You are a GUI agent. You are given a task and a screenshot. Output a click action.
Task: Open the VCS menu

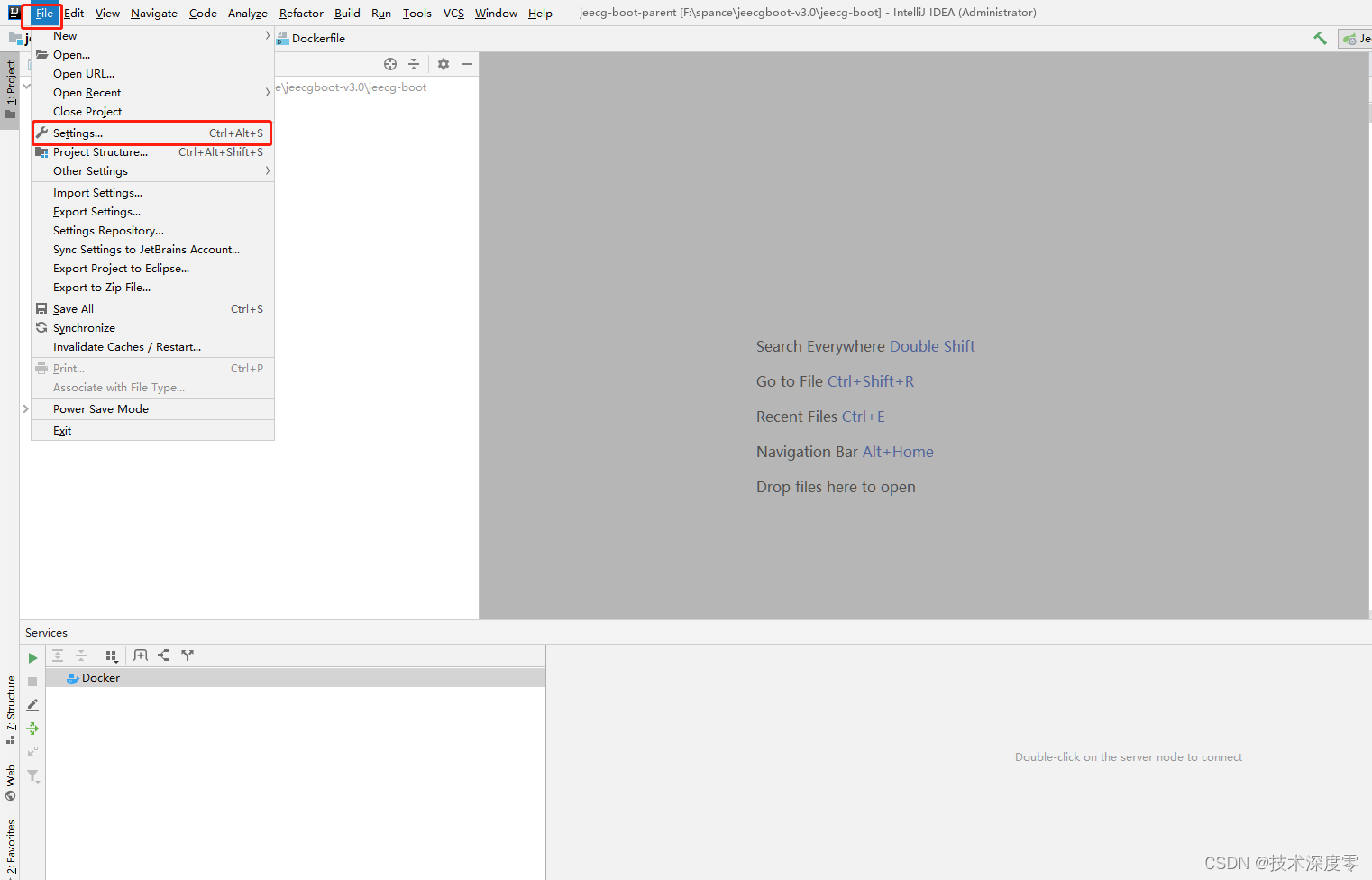[453, 14]
